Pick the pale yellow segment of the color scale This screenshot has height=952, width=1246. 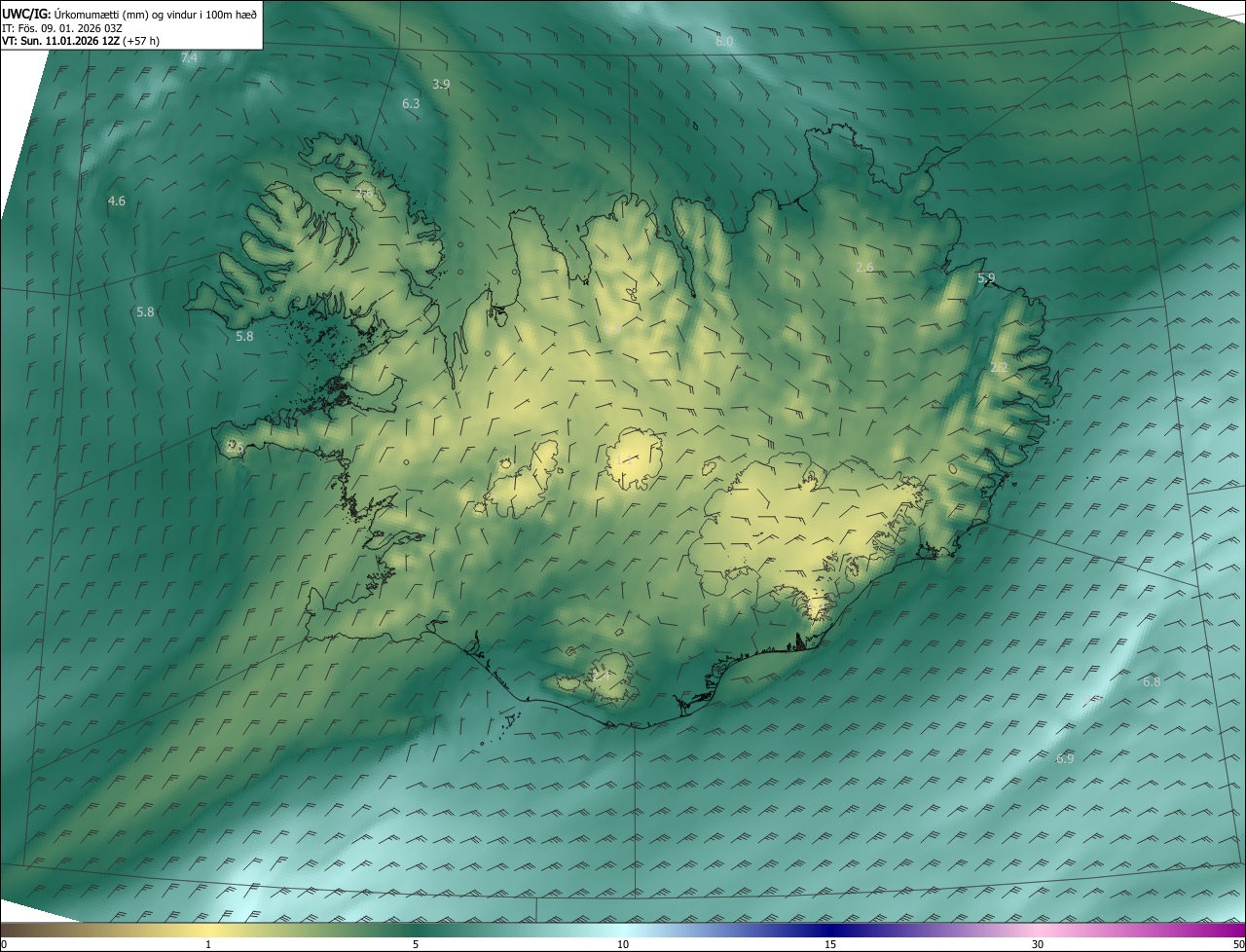click(208, 931)
